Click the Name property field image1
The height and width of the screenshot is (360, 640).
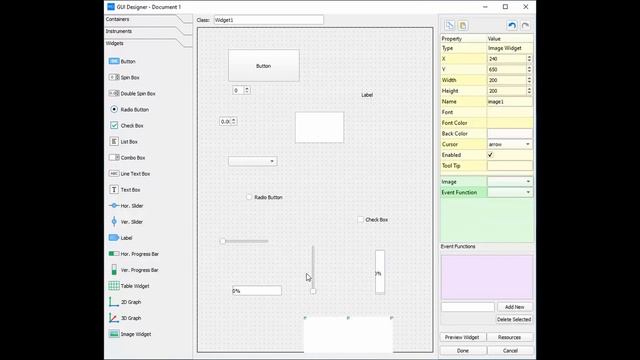point(510,101)
